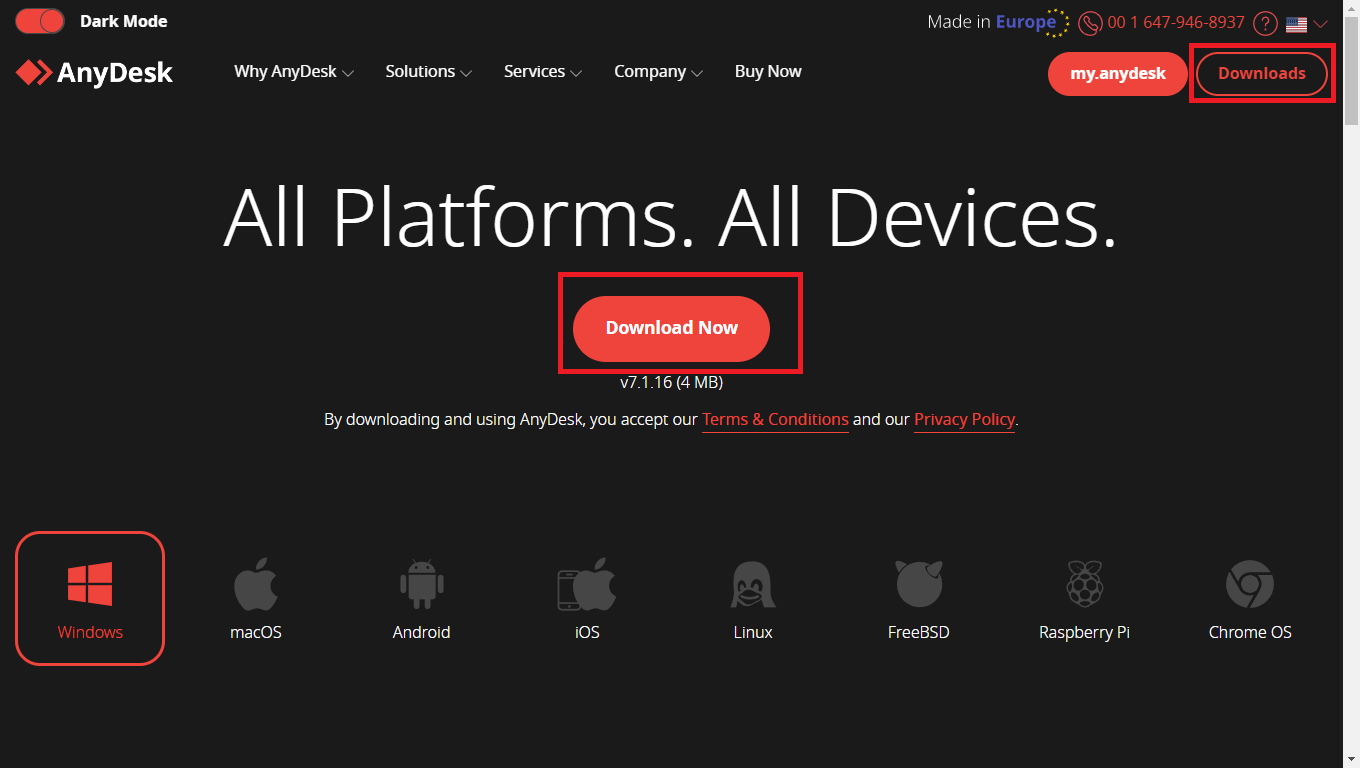This screenshot has height=768, width=1360.
Task: Open the help question mark icon
Action: click(x=1265, y=23)
